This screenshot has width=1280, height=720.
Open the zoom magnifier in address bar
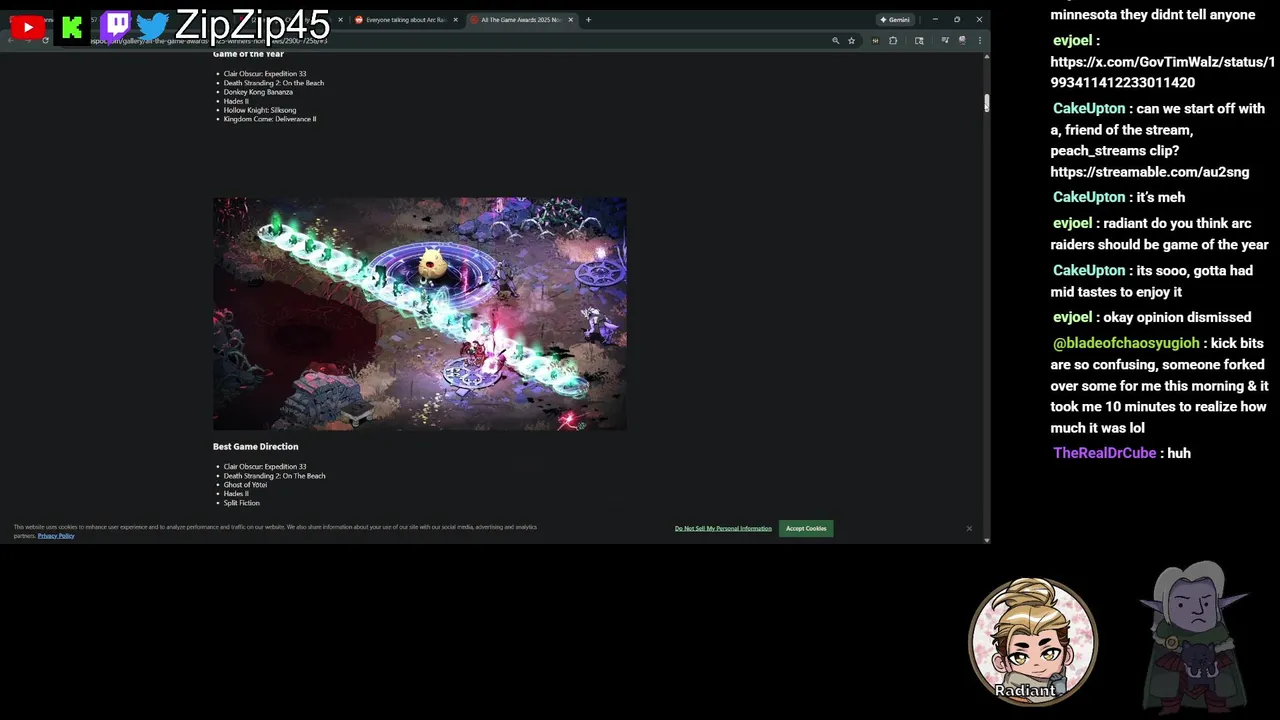(835, 41)
